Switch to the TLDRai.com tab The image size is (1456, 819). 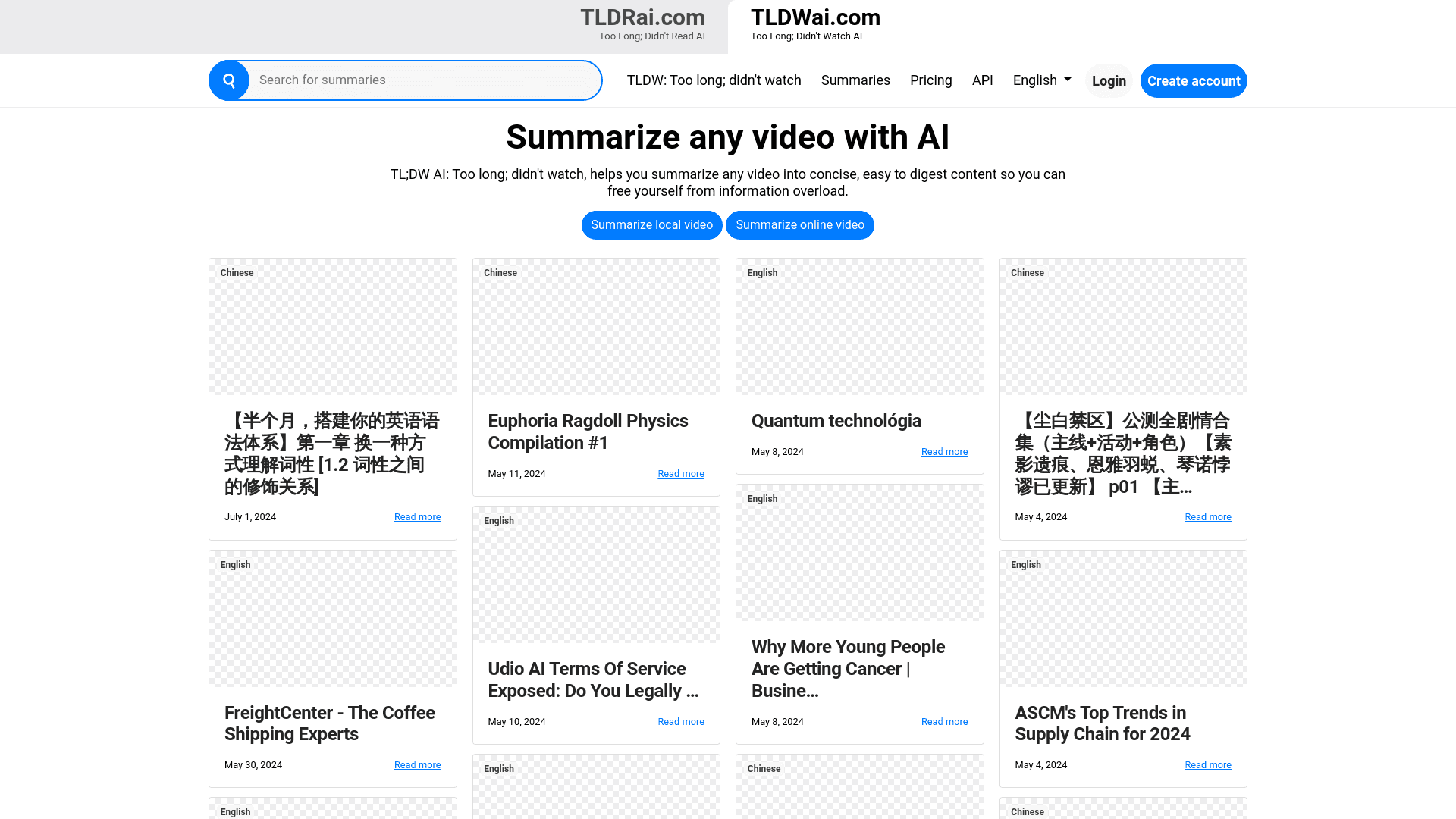[x=642, y=25]
